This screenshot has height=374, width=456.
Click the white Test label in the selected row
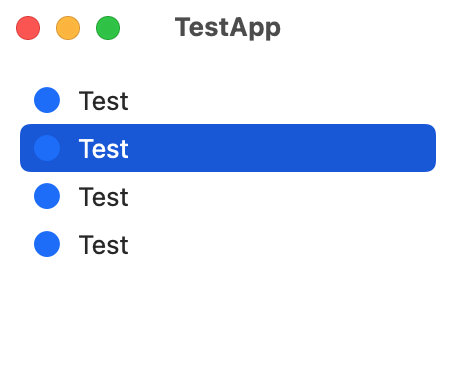click(103, 149)
